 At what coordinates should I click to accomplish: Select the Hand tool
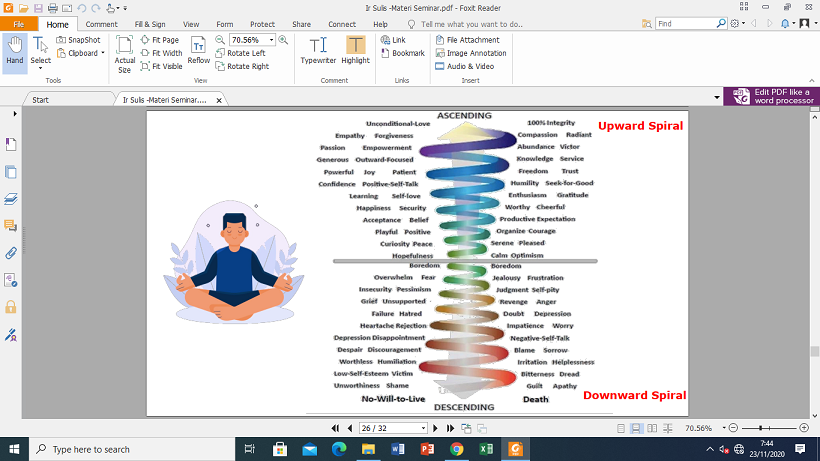click(x=15, y=50)
